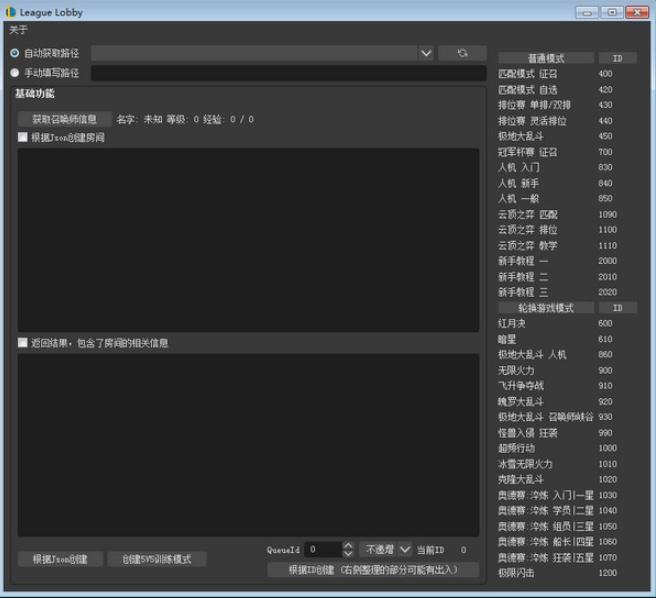
Task: Click ID header beside 普通模式
Action: [618, 58]
